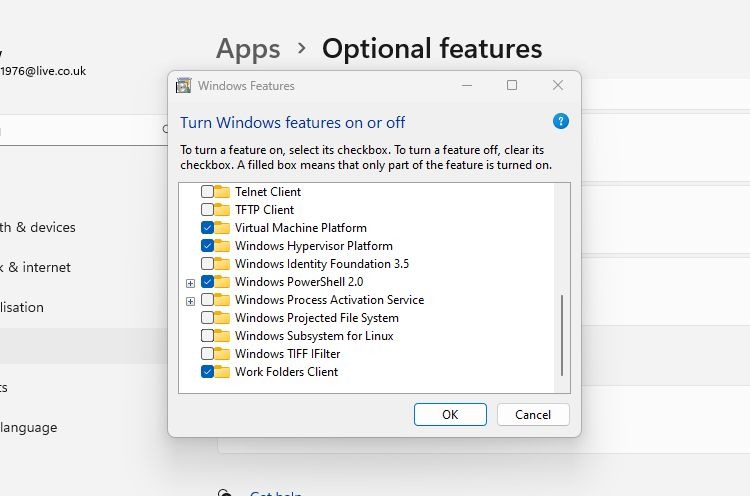750x496 pixels.
Task: Click the Windows Hypervisor Platform folder icon
Action: [x=222, y=246]
